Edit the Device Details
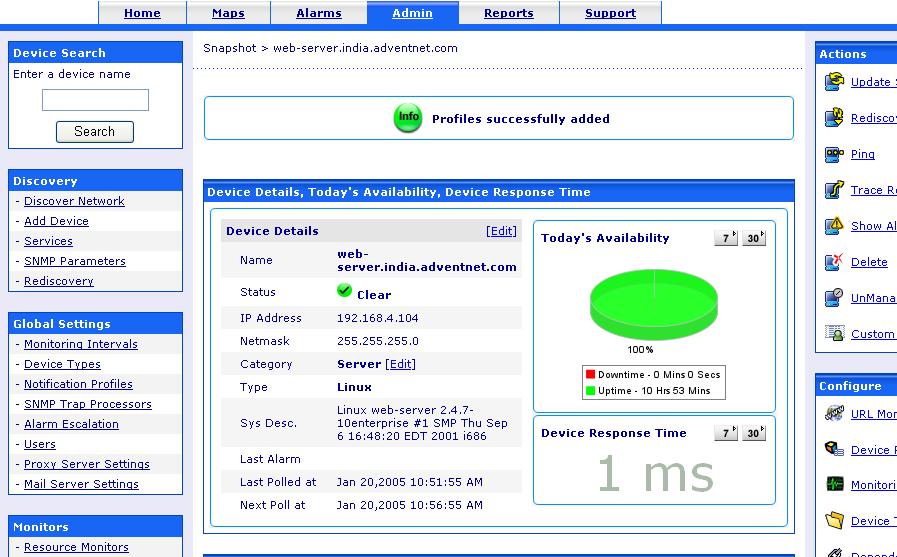The width and height of the screenshot is (897, 557). click(501, 231)
